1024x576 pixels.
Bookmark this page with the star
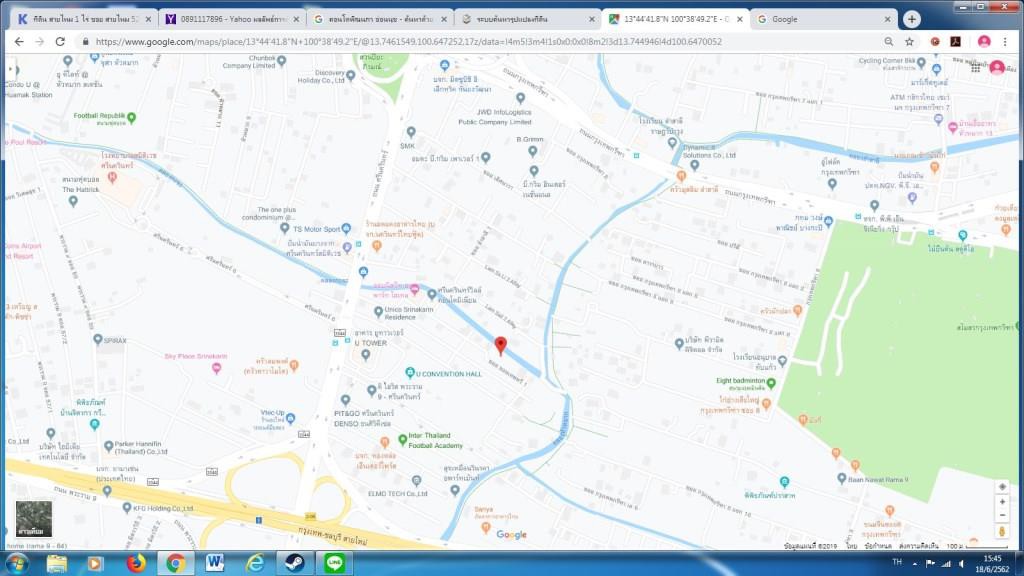(909, 42)
